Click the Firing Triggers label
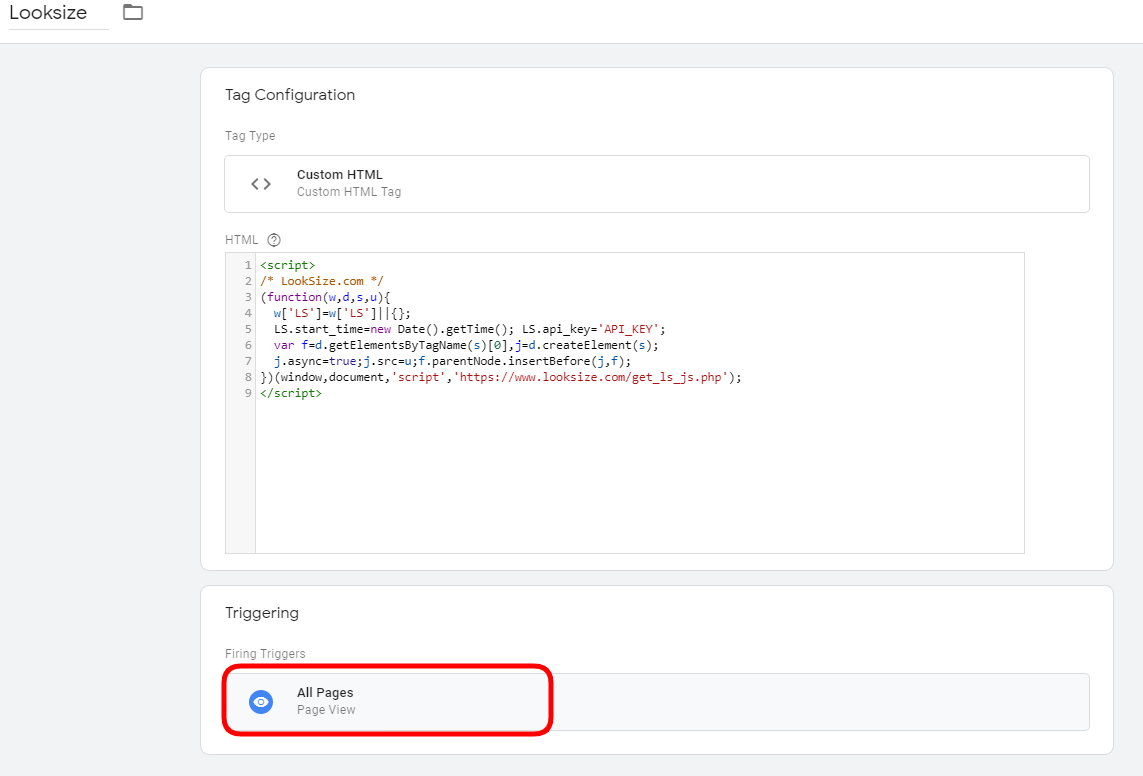Viewport: 1143px width, 776px height. [x=265, y=654]
